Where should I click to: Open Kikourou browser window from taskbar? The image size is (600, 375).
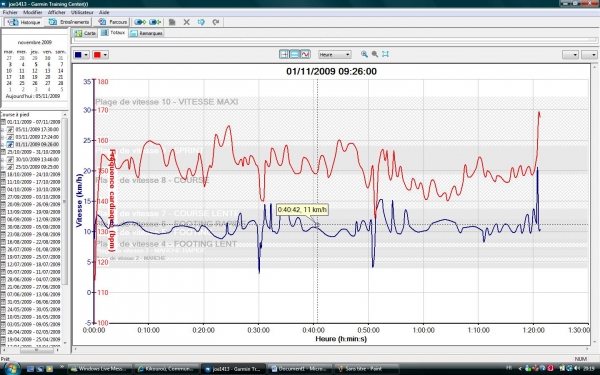coord(166,369)
